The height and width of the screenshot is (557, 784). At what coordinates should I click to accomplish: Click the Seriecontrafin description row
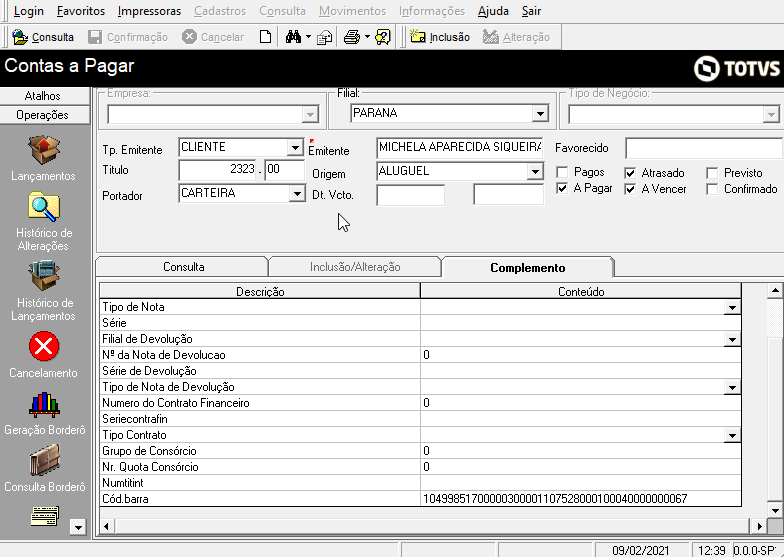click(260, 419)
